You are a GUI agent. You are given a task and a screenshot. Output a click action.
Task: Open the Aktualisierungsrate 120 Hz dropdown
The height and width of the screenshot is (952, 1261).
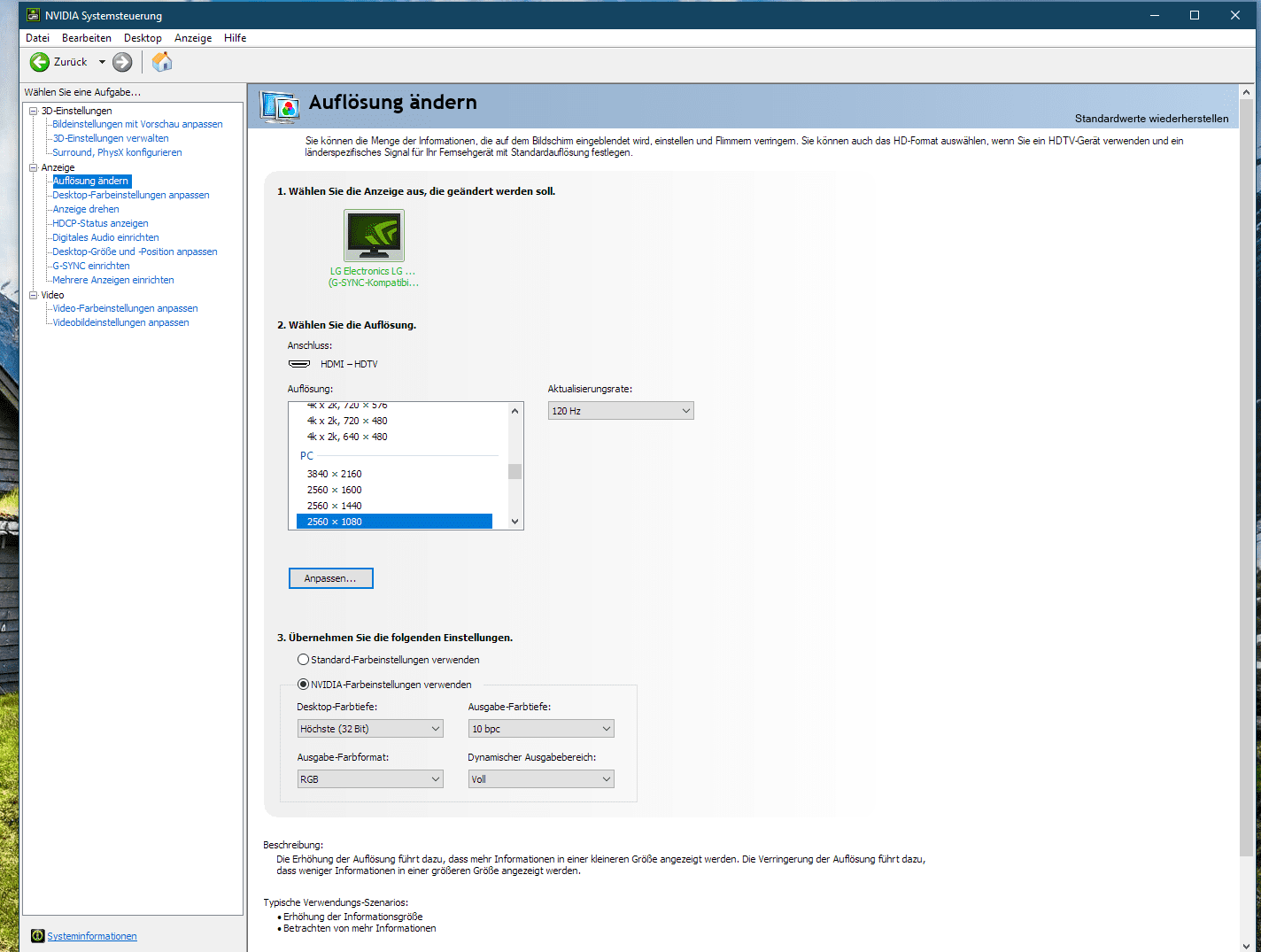(x=621, y=411)
